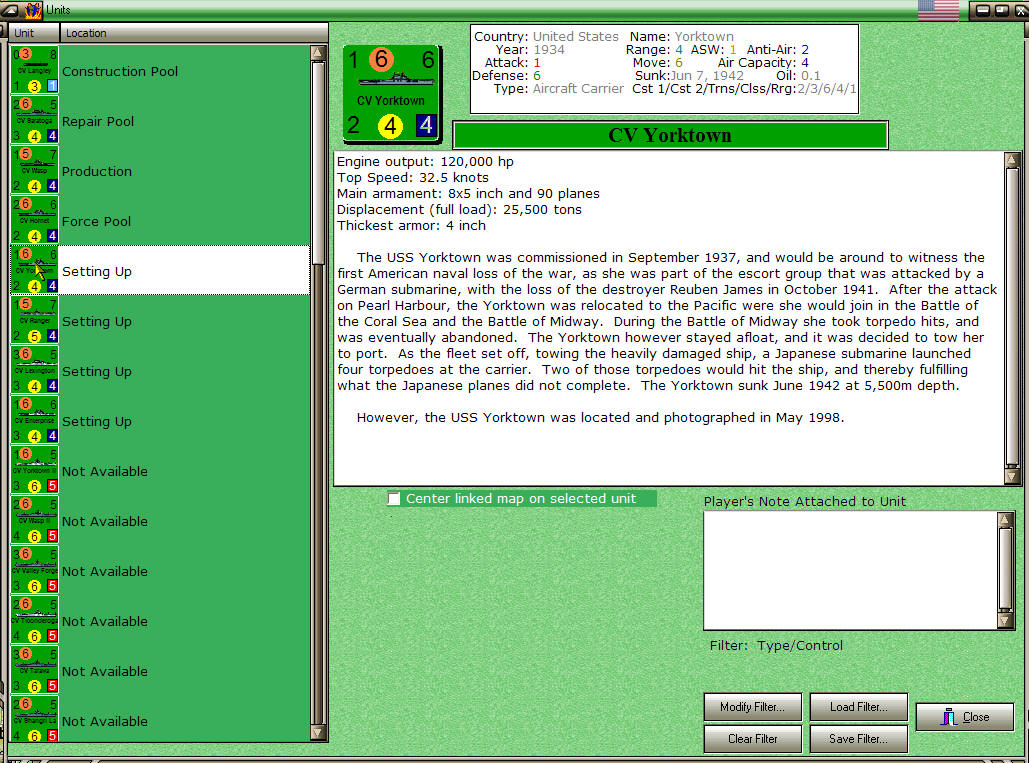Click the Production location text

pyautogui.click(x=96, y=171)
